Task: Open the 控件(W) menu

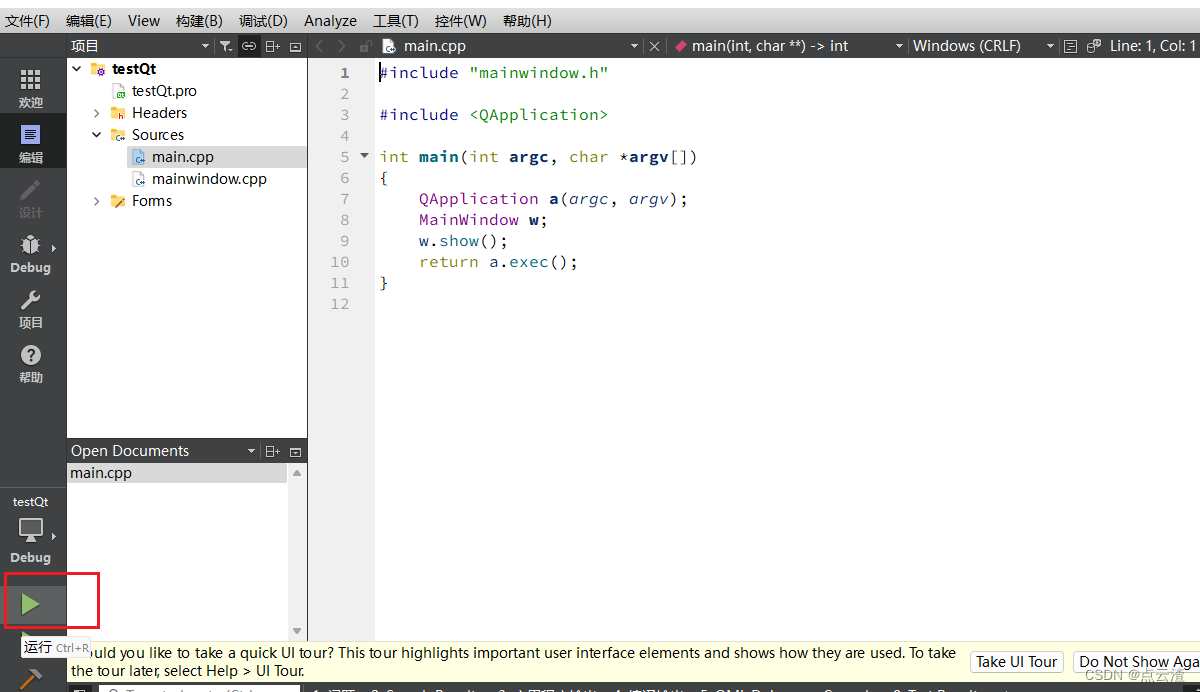Action: 461,20
